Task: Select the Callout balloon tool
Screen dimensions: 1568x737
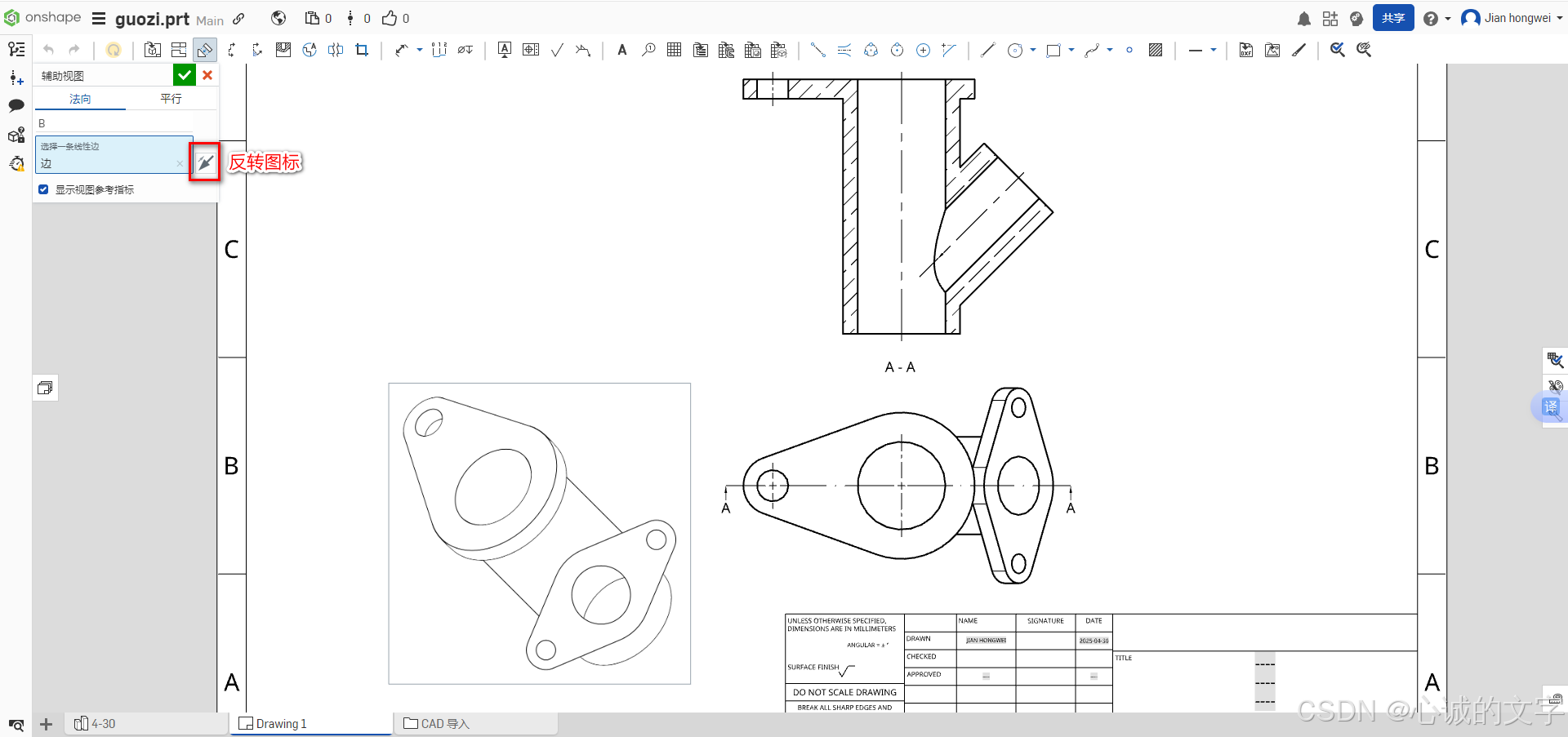Action: coord(648,50)
